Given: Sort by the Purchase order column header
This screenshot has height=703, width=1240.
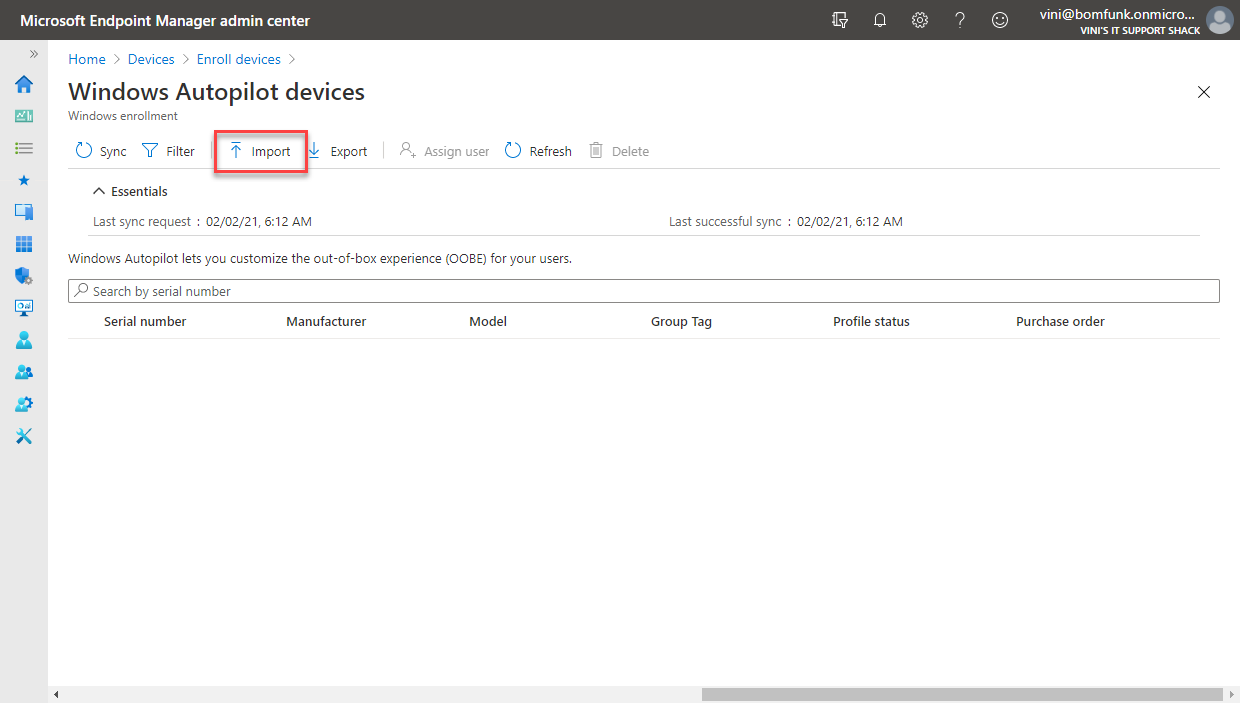Looking at the screenshot, I should tap(1060, 321).
